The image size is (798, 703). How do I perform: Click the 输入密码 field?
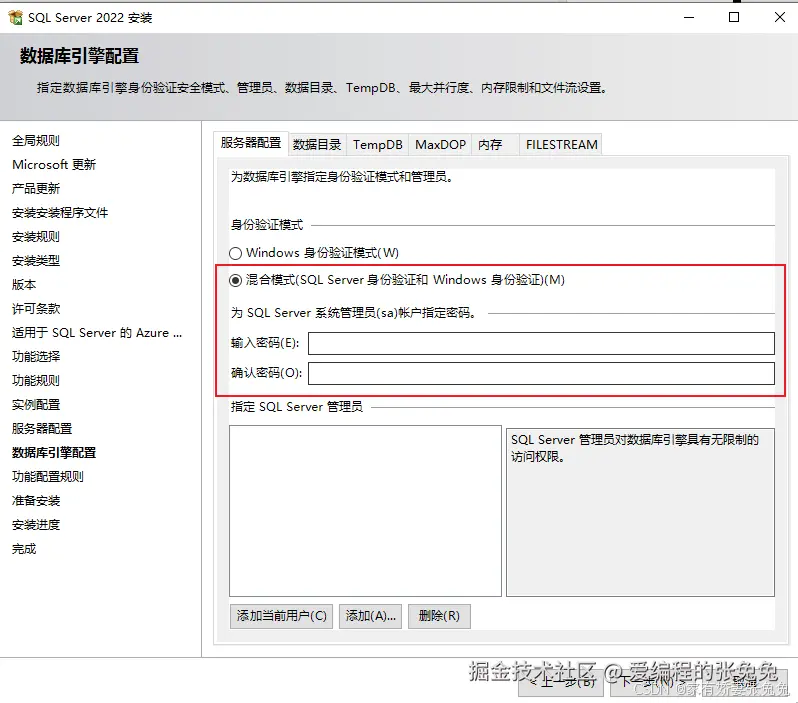541,344
